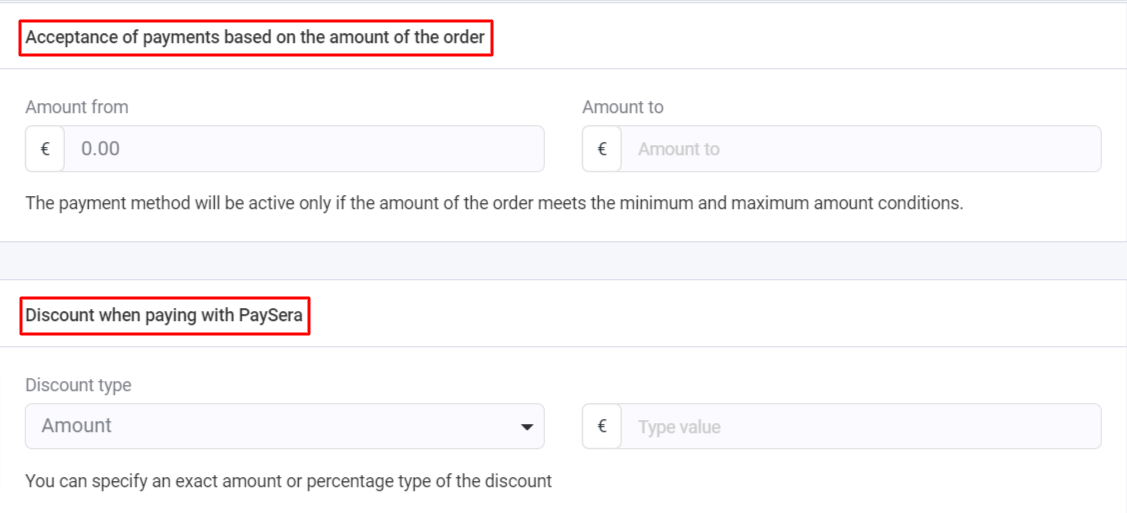
Task: Click 'Acceptance of payments based on amount' heading
Action: pyautogui.click(x=255, y=38)
